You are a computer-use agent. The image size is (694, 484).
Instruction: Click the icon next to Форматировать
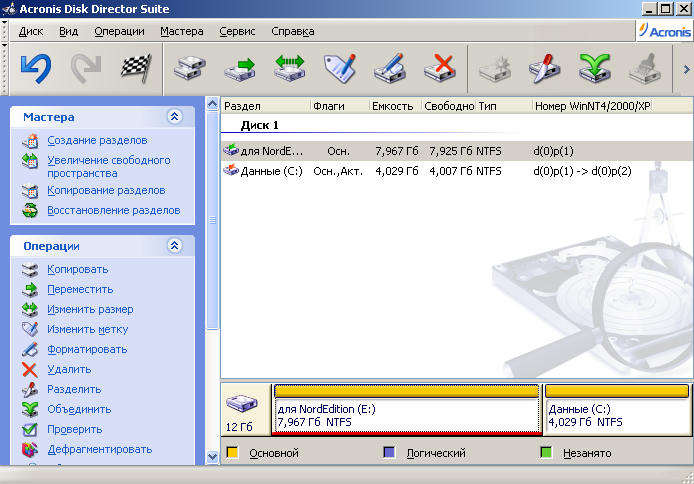point(30,350)
